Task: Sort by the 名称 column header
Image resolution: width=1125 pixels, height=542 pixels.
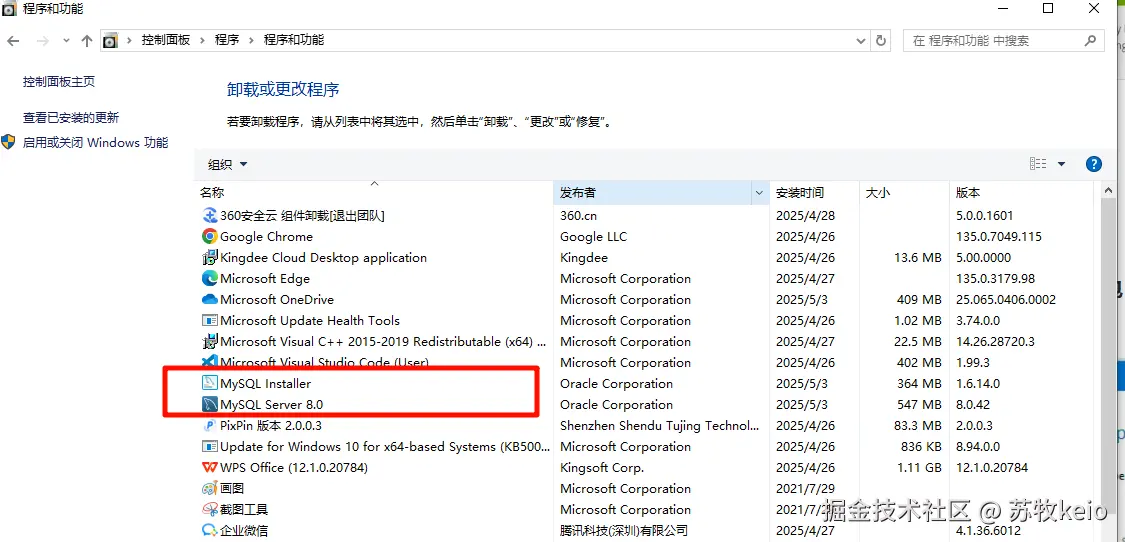Action: coord(374,192)
